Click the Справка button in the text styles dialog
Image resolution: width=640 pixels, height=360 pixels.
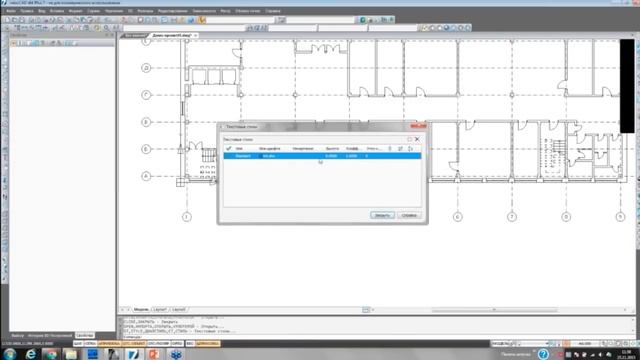tap(409, 215)
